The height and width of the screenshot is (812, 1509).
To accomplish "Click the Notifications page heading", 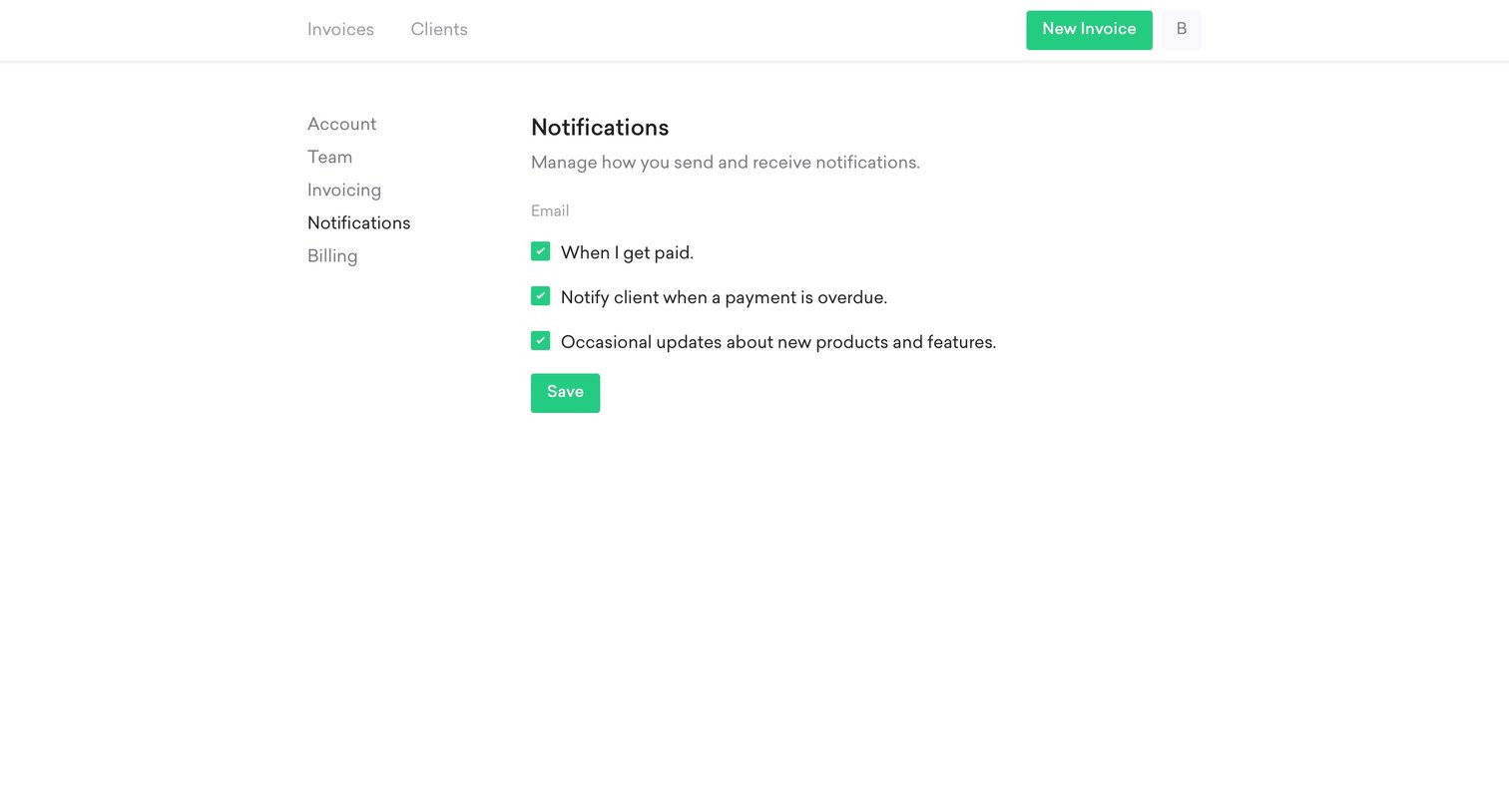I will [600, 128].
